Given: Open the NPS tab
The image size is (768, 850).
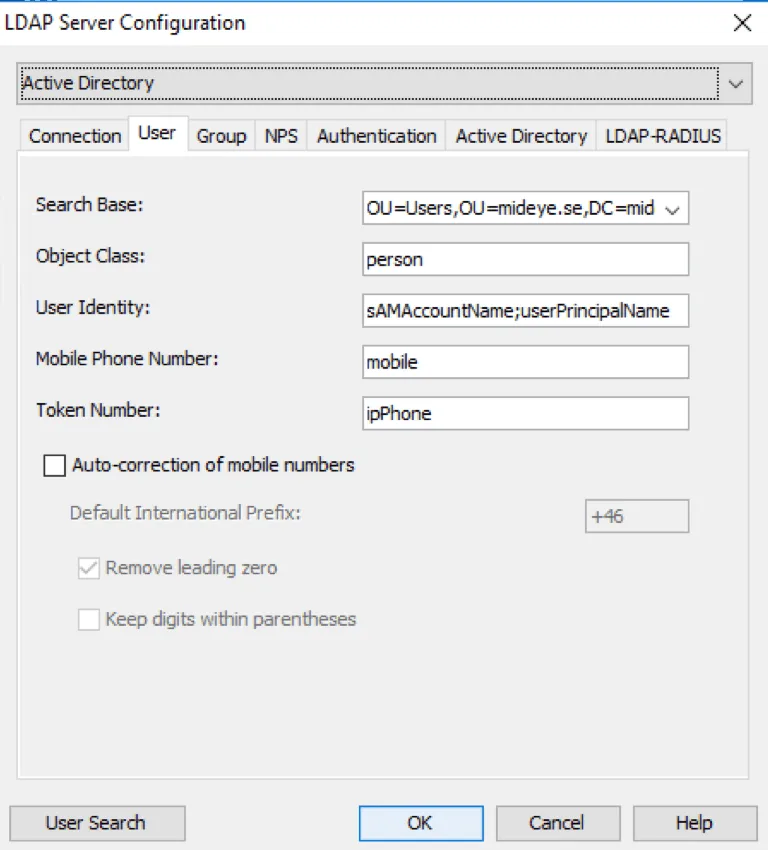Looking at the screenshot, I should (281, 136).
